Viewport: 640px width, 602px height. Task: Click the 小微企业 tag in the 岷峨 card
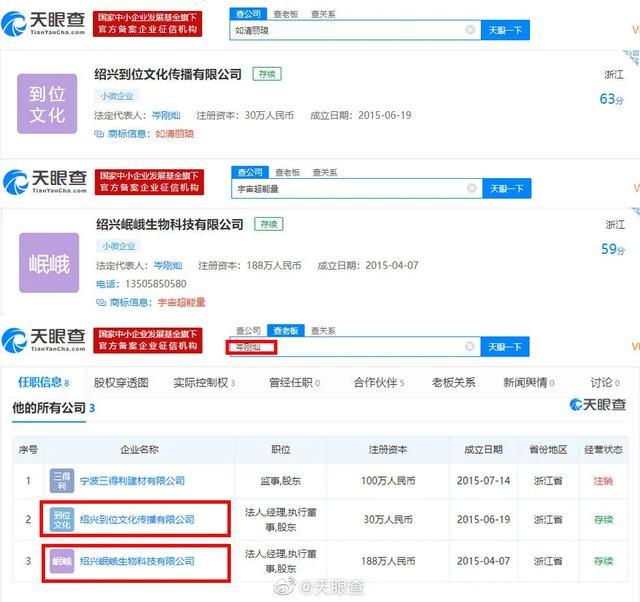(x=119, y=246)
